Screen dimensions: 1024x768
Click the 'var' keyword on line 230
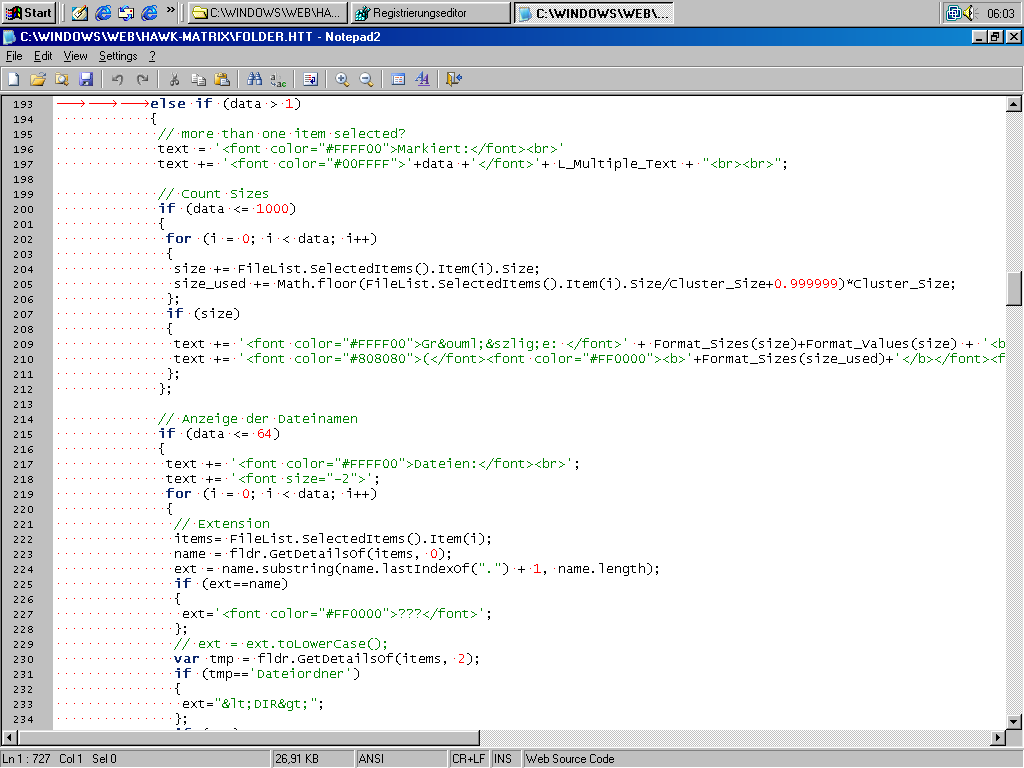[186, 659]
